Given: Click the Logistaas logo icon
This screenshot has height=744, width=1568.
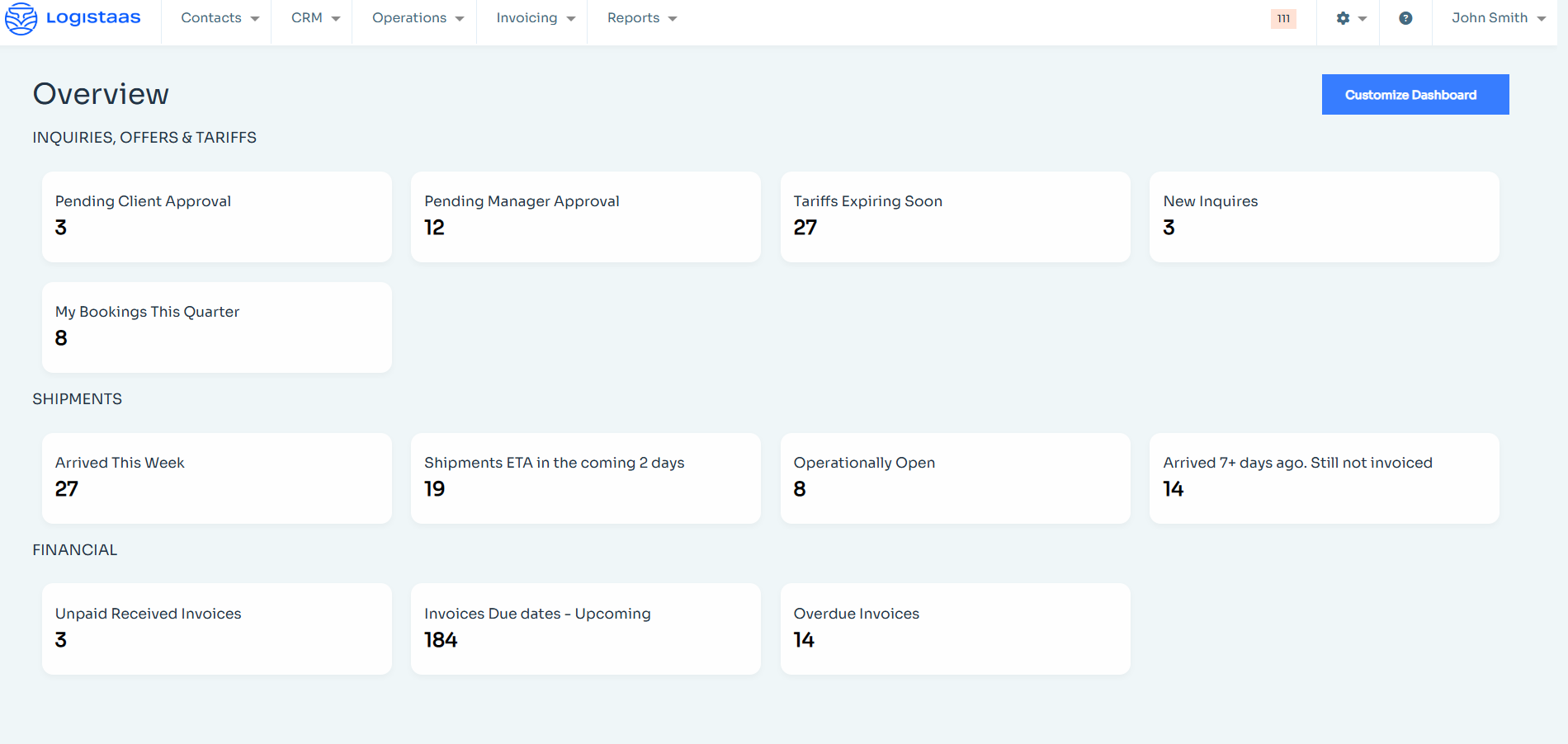Looking at the screenshot, I should [x=21, y=18].
